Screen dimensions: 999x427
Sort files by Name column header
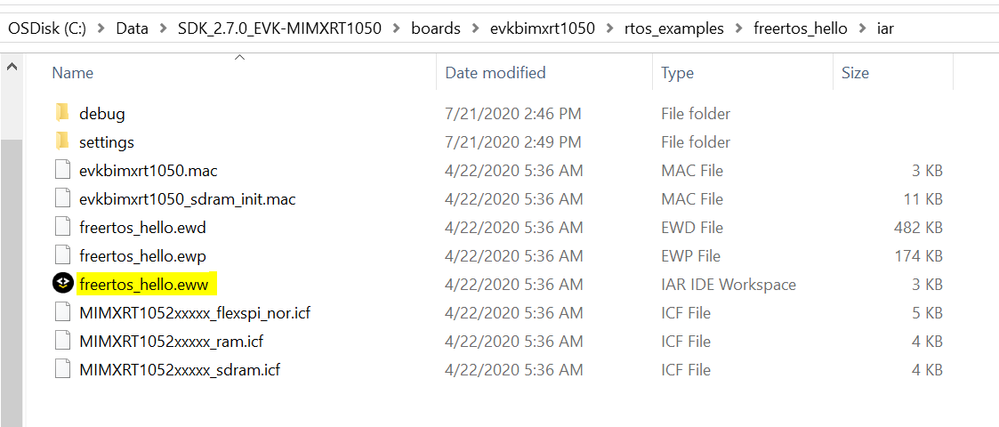[x=72, y=73]
